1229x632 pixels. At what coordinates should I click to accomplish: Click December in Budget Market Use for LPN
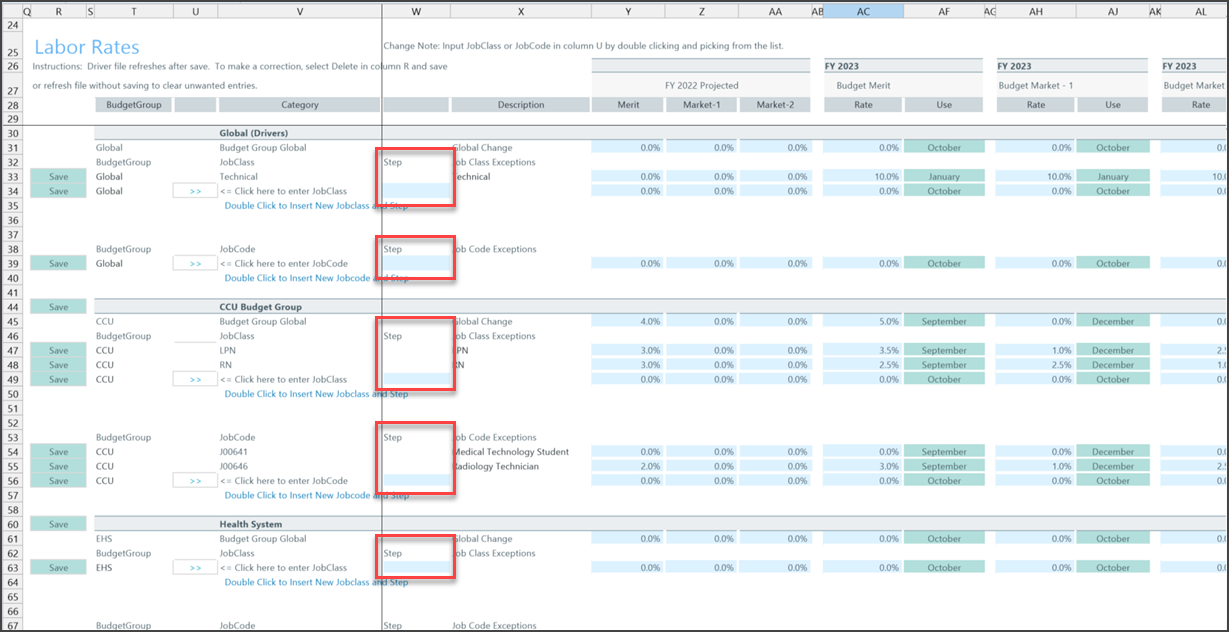click(x=1112, y=351)
